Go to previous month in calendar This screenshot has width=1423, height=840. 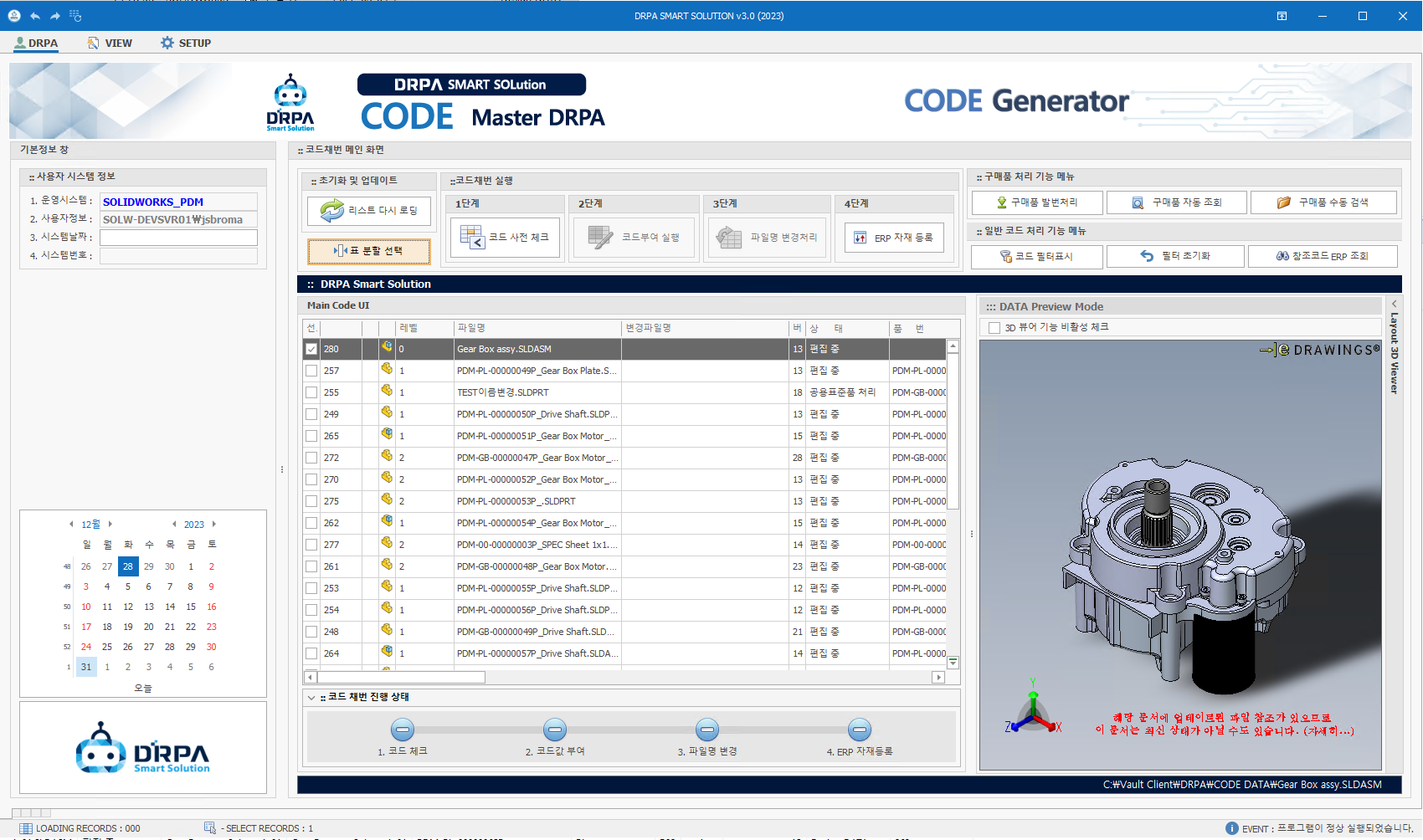(x=71, y=524)
